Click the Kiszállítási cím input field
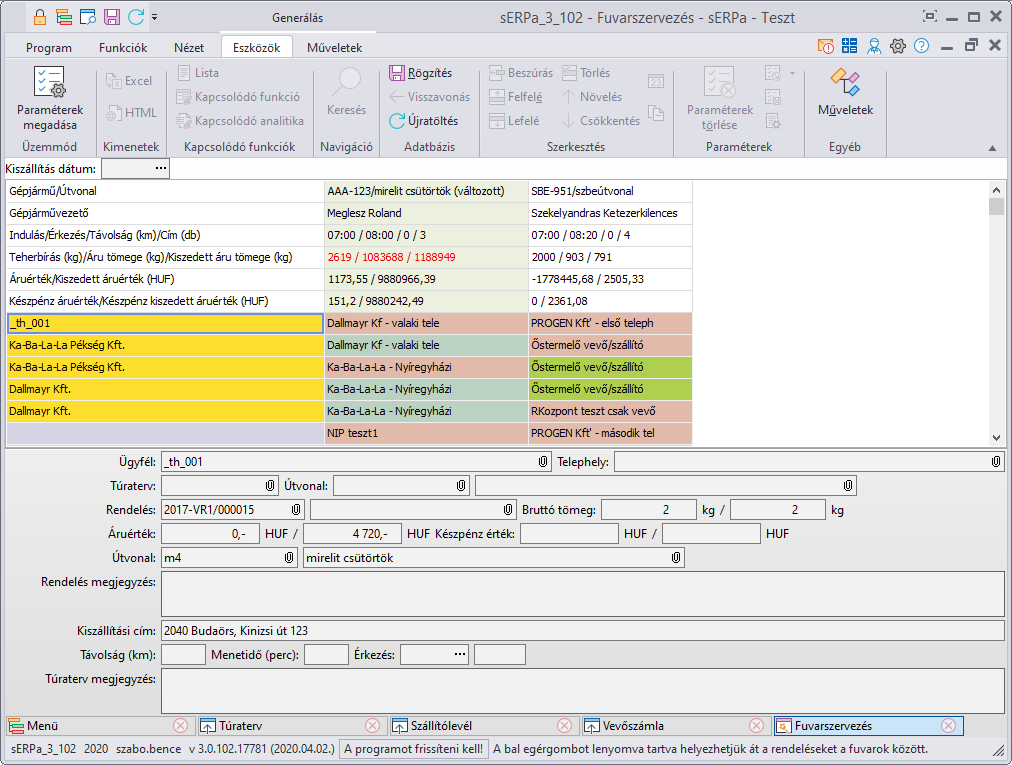The height and width of the screenshot is (765, 1012). (581, 631)
